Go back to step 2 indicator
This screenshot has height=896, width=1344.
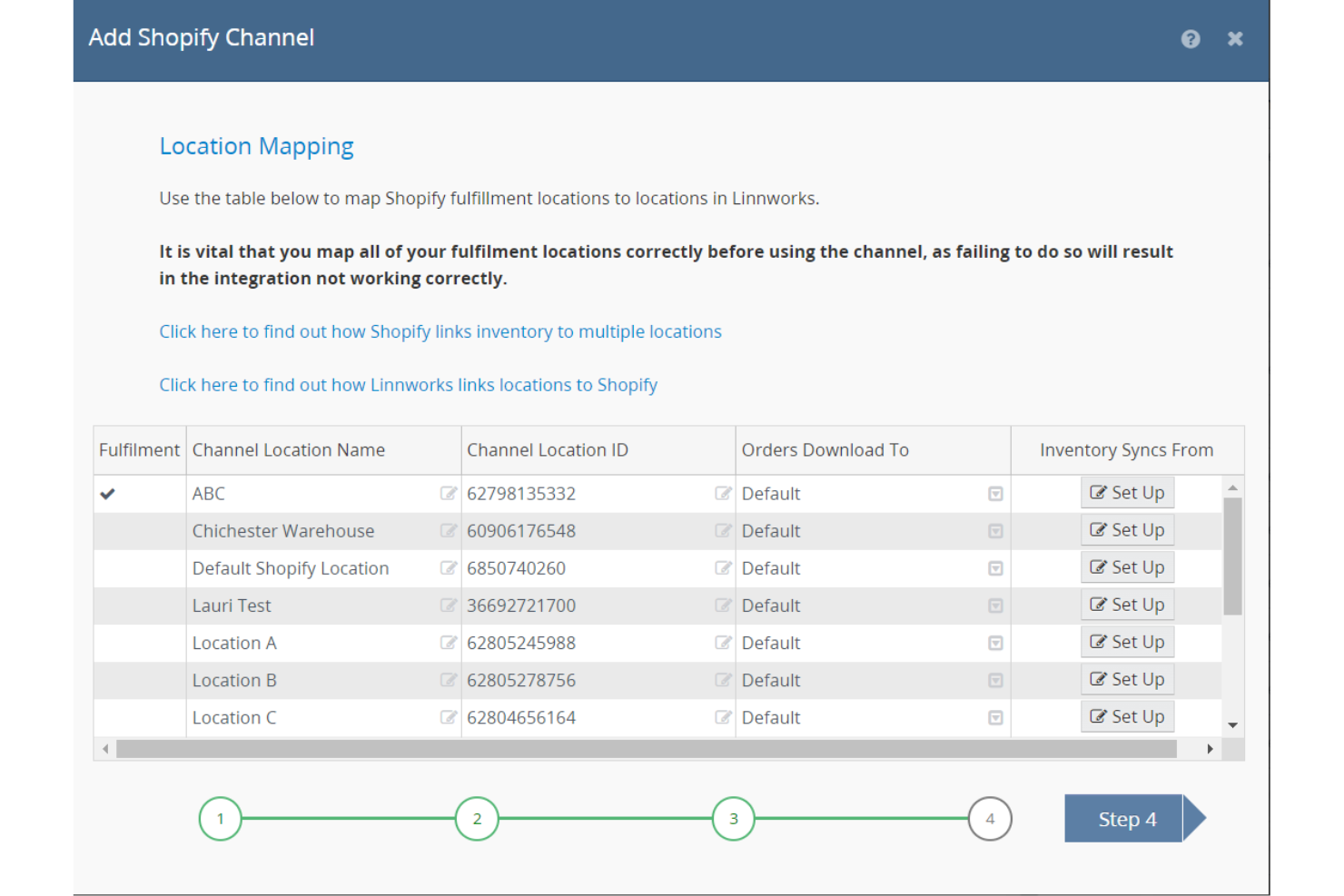[x=476, y=818]
